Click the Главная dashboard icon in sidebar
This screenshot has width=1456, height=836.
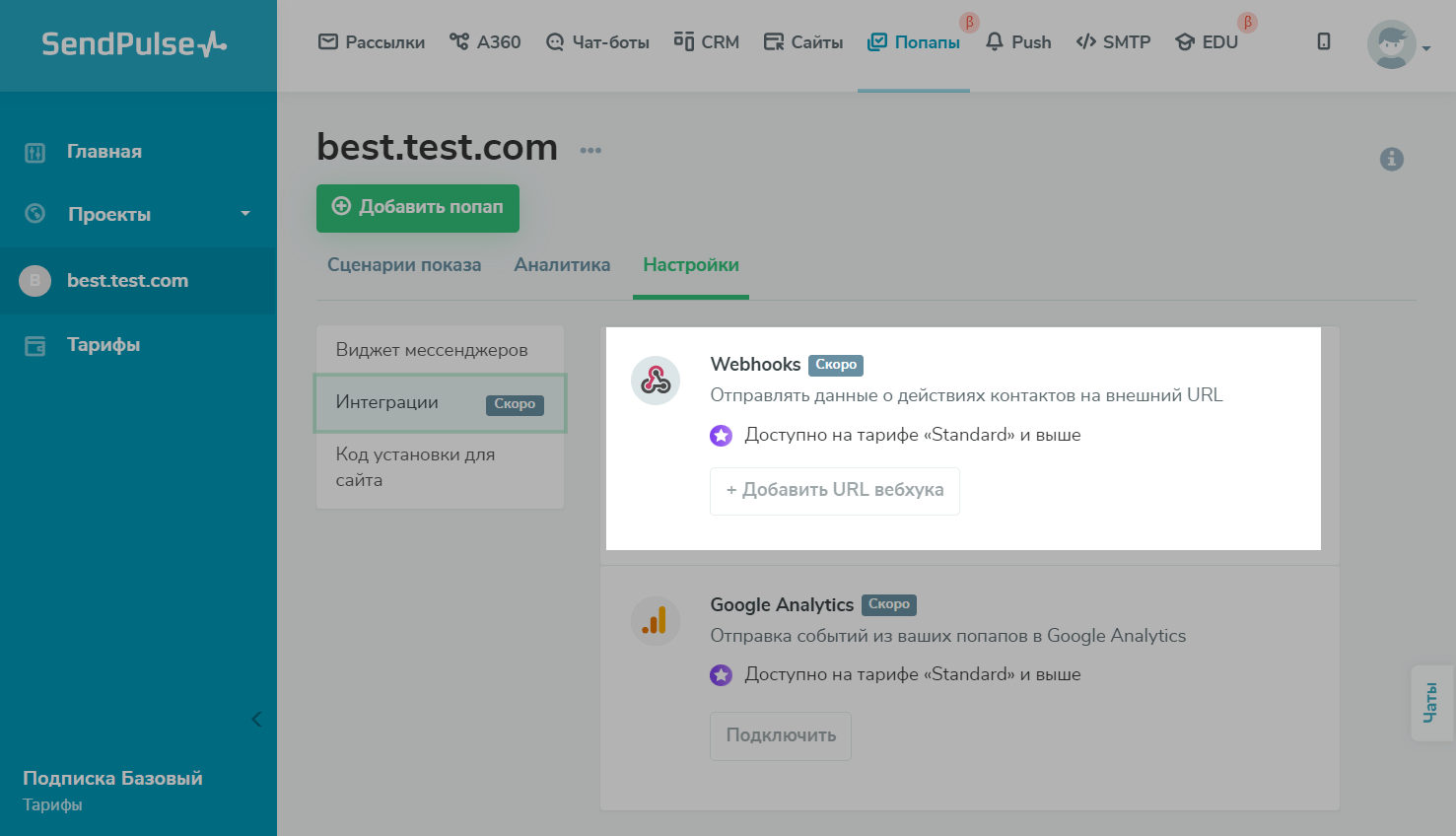pyautogui.click(x=35, y=152)
